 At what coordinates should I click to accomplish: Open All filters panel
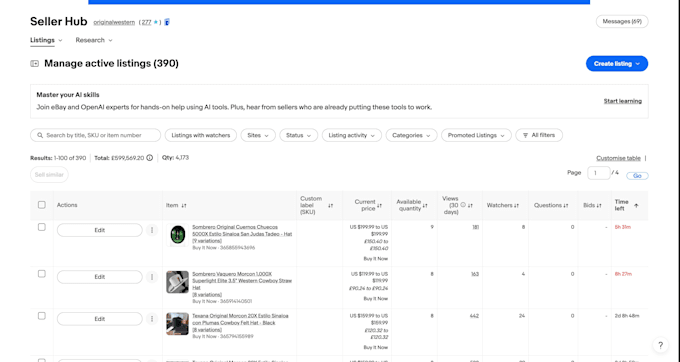(x=539, y=135)
